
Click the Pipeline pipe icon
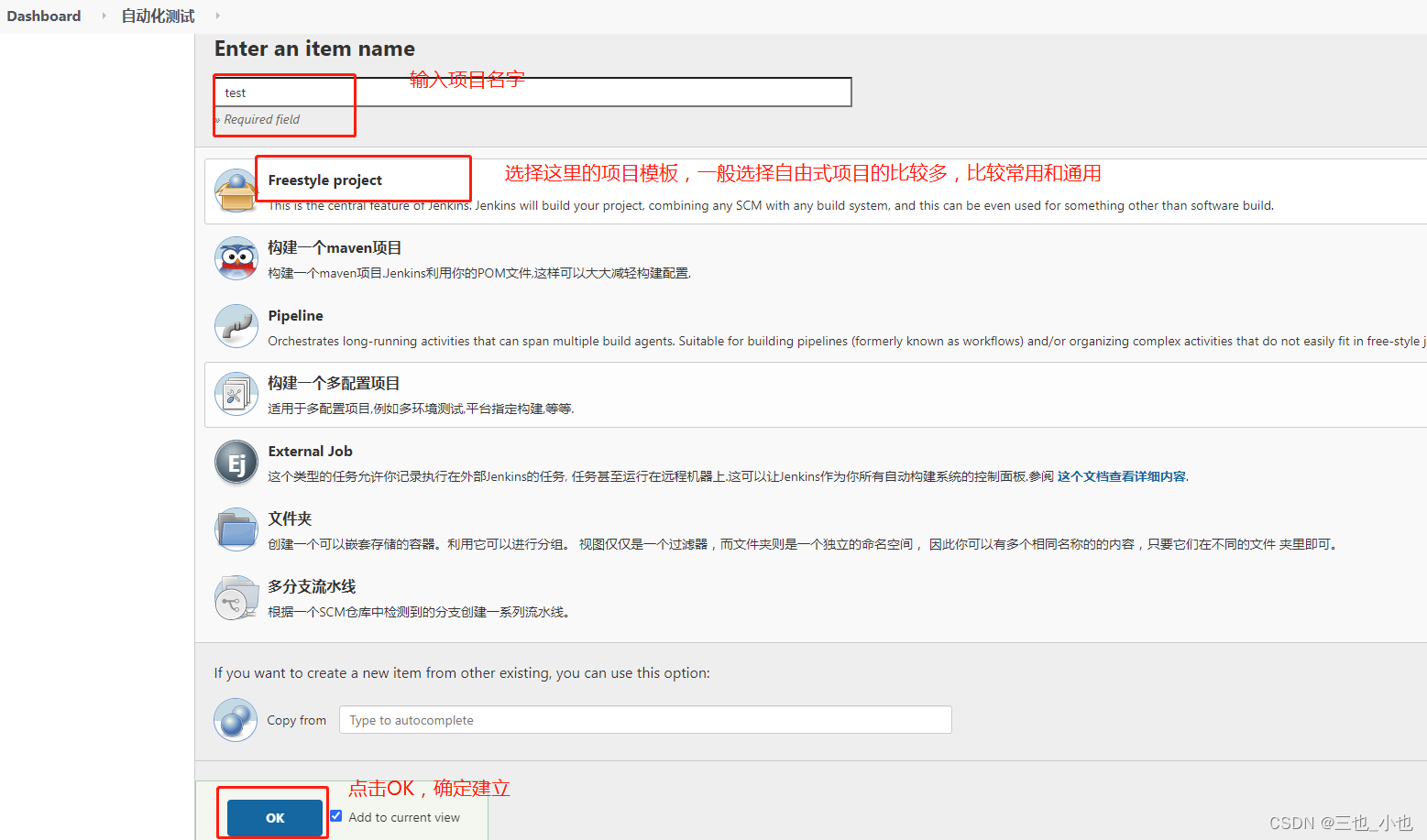click(x=236, y=326)
